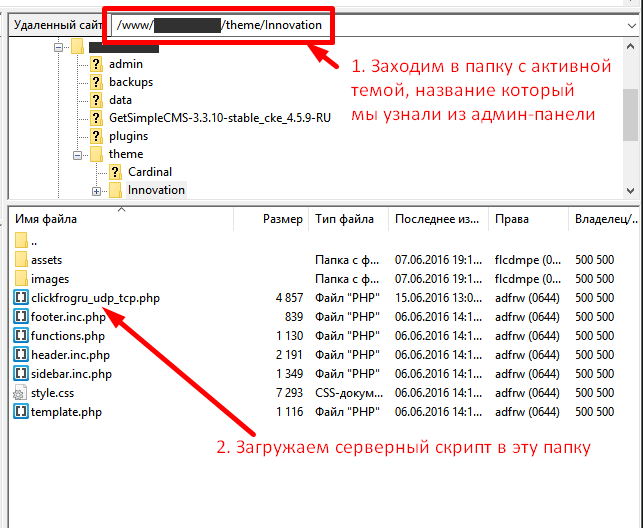
Task: Select the backups folder in the tree
Action: [x=130, y=82]
